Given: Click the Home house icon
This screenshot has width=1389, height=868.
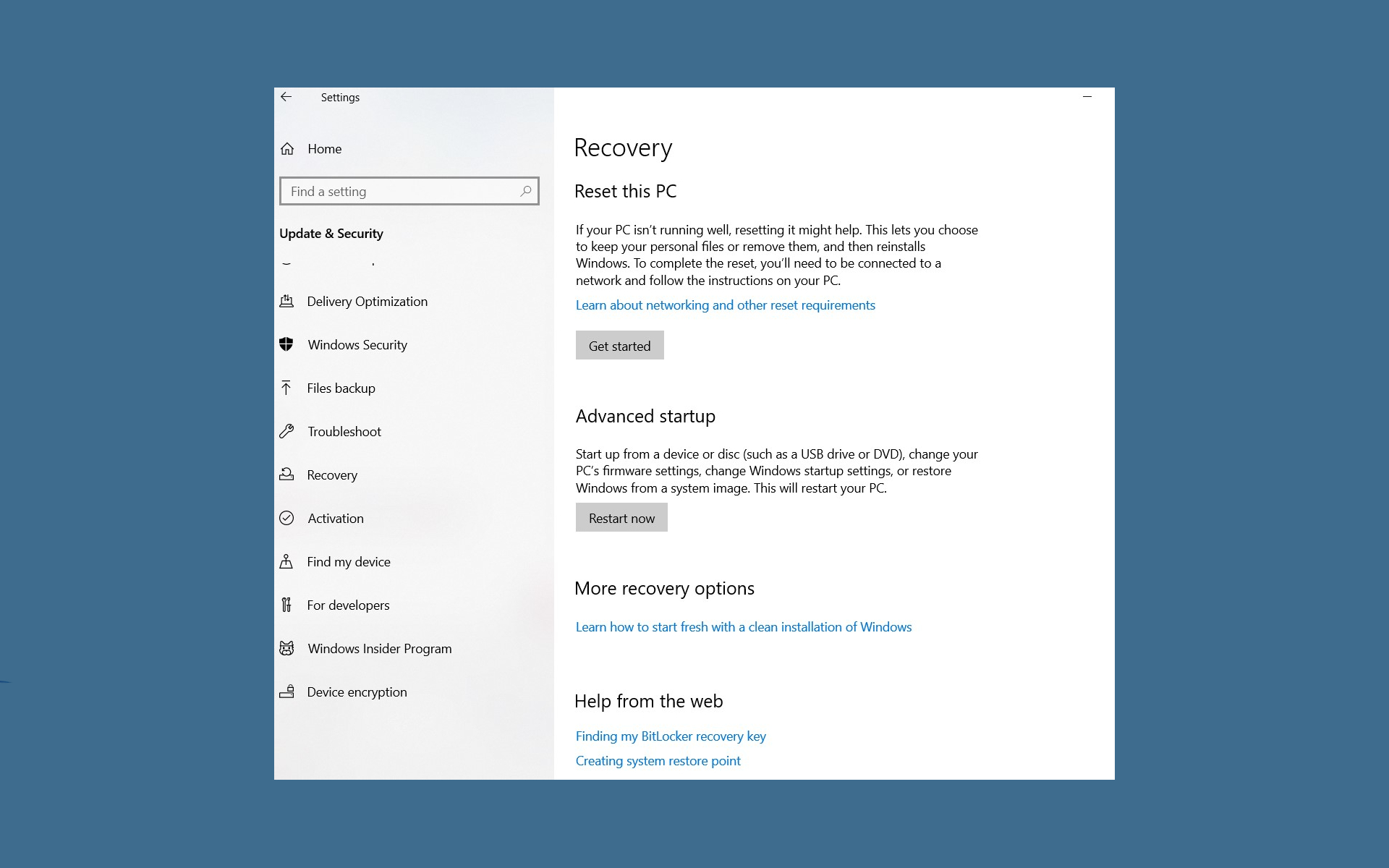Looking at the screenshot, I should point(287,149).
